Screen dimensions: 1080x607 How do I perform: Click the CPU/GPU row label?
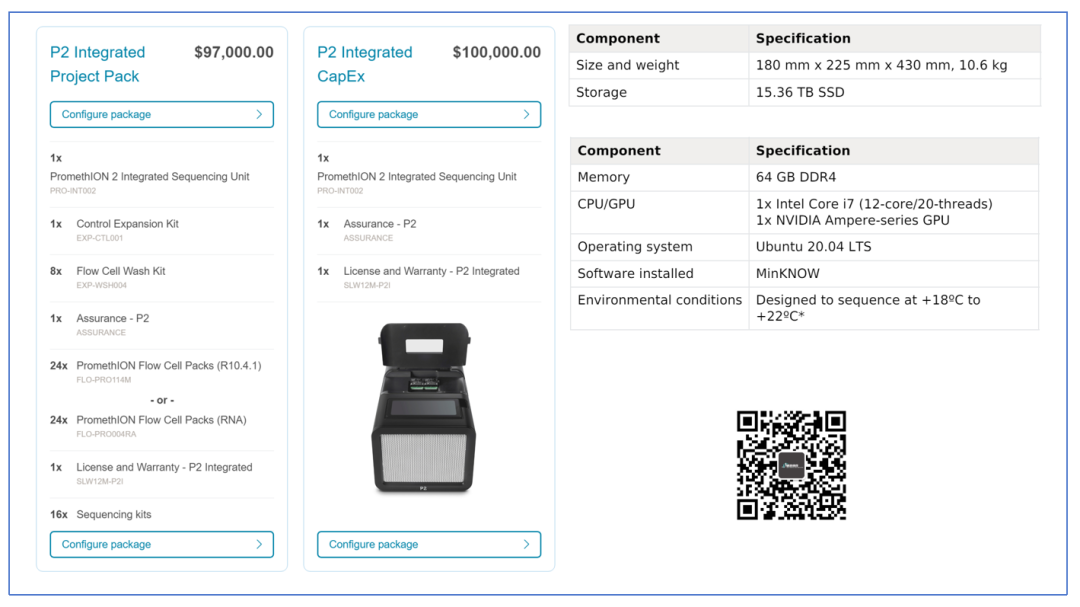pyautogui.click(x=606, y=205)
